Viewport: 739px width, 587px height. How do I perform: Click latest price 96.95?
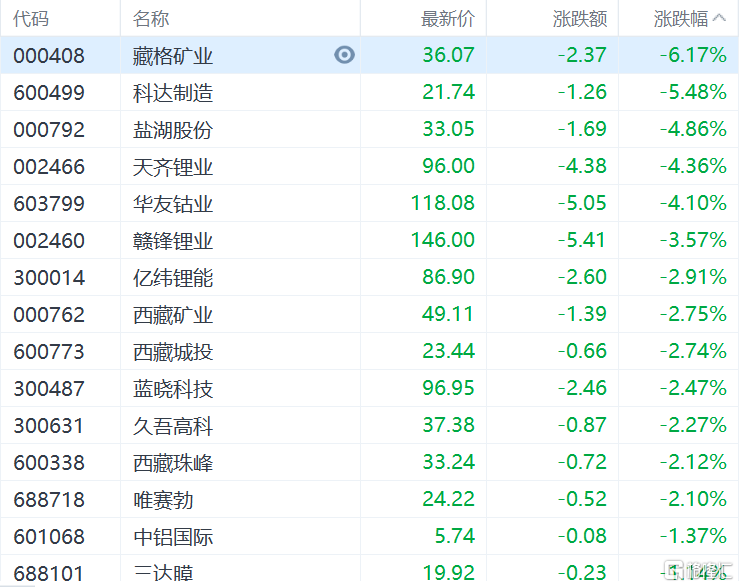coord(448,388)
